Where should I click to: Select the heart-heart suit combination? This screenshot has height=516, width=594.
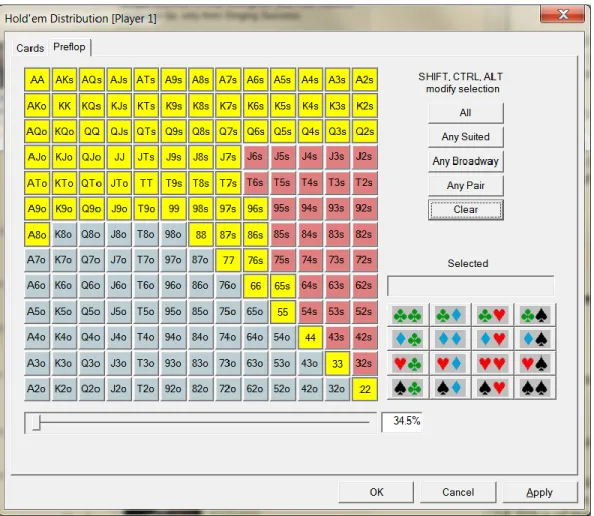pos(492,363)
